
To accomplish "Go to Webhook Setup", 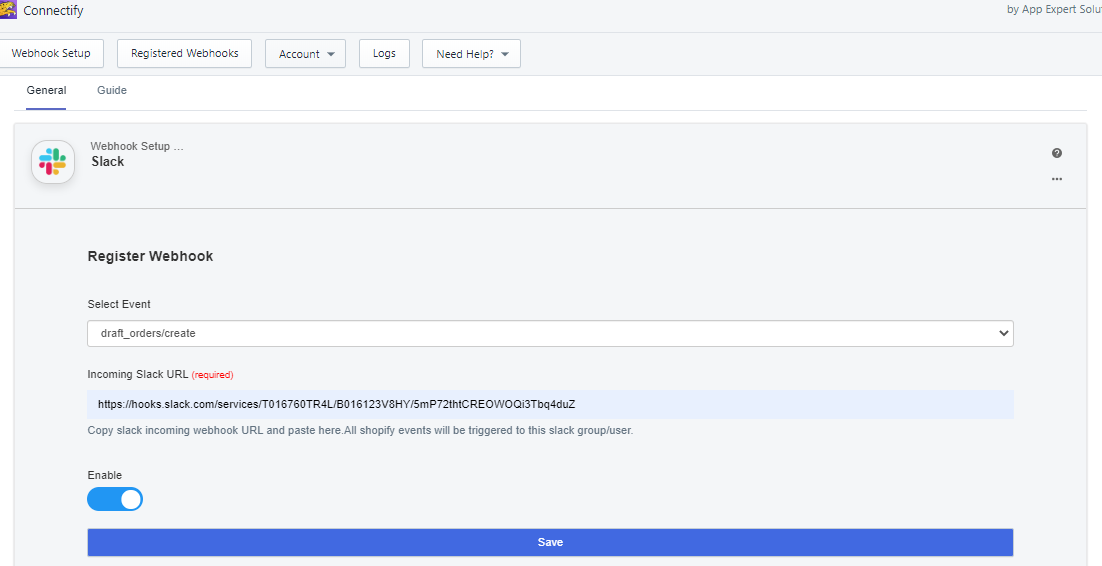I will point(51,53).
